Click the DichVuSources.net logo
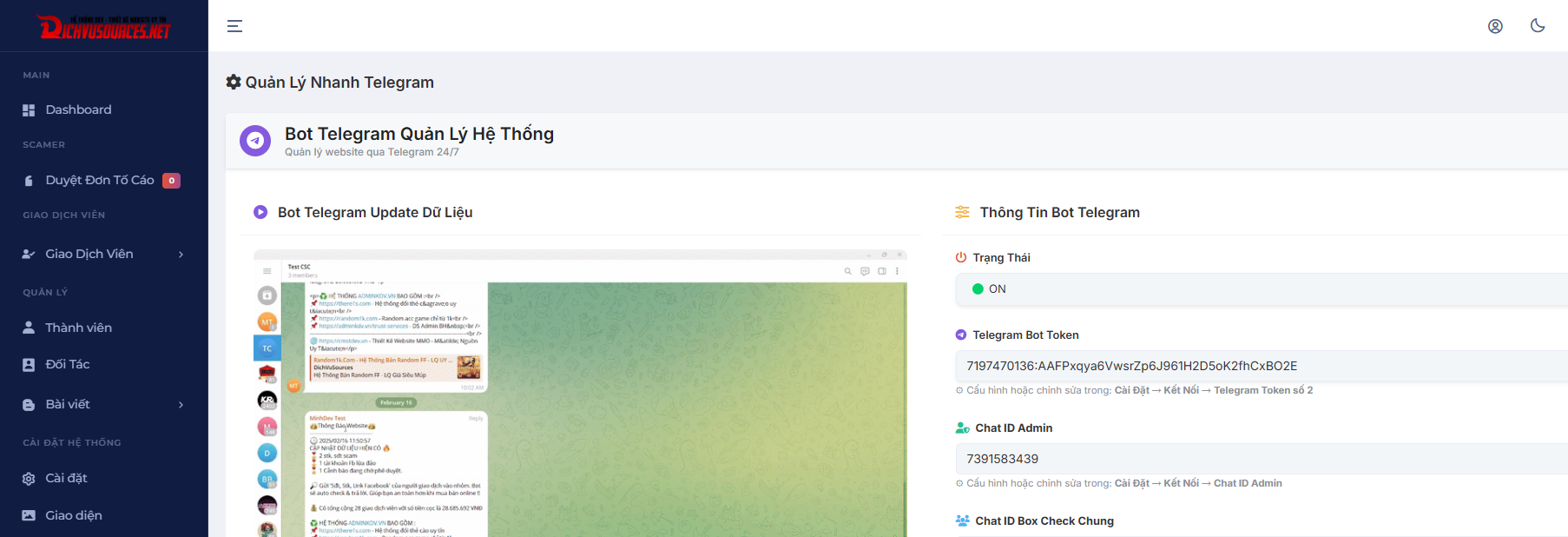This screenshot has width=1568, height=537. point(104,28)
